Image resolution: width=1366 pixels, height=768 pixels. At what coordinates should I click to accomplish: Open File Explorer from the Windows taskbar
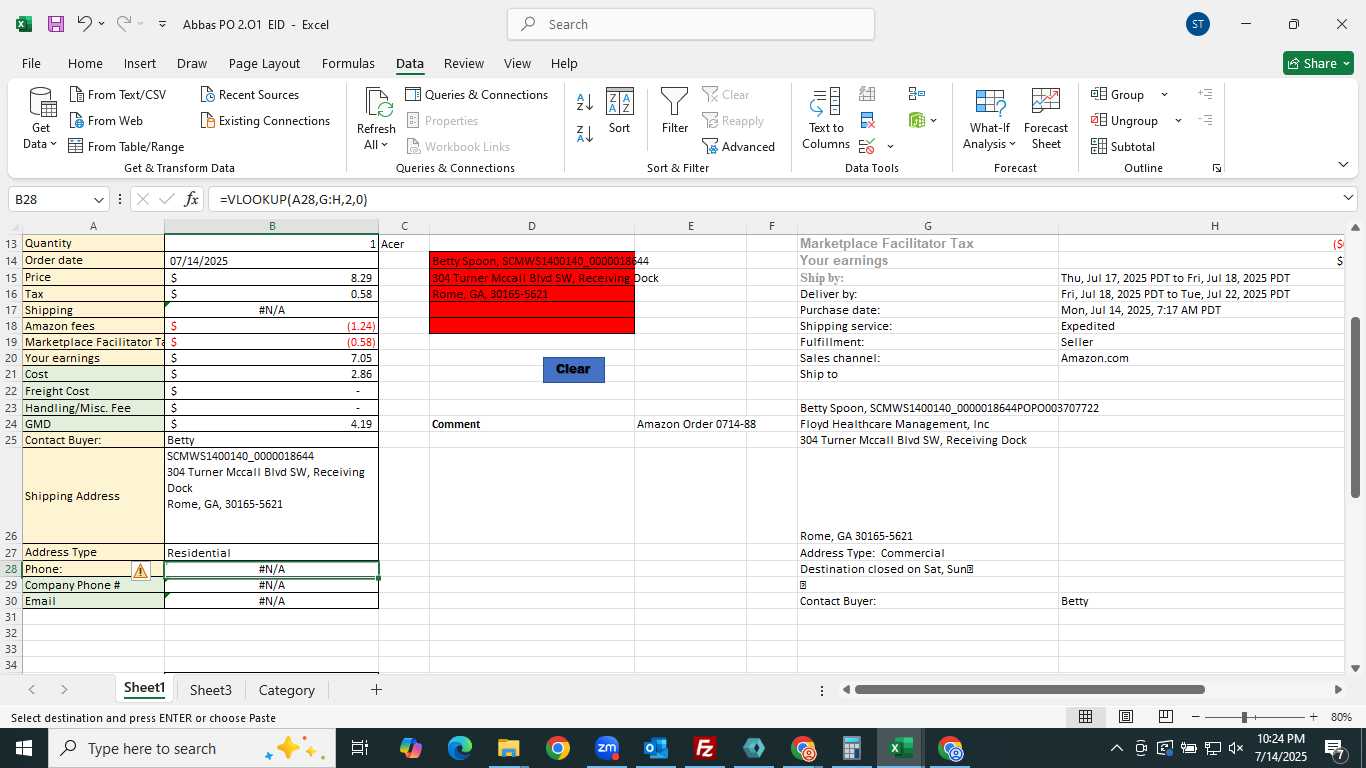click(508, 748)
